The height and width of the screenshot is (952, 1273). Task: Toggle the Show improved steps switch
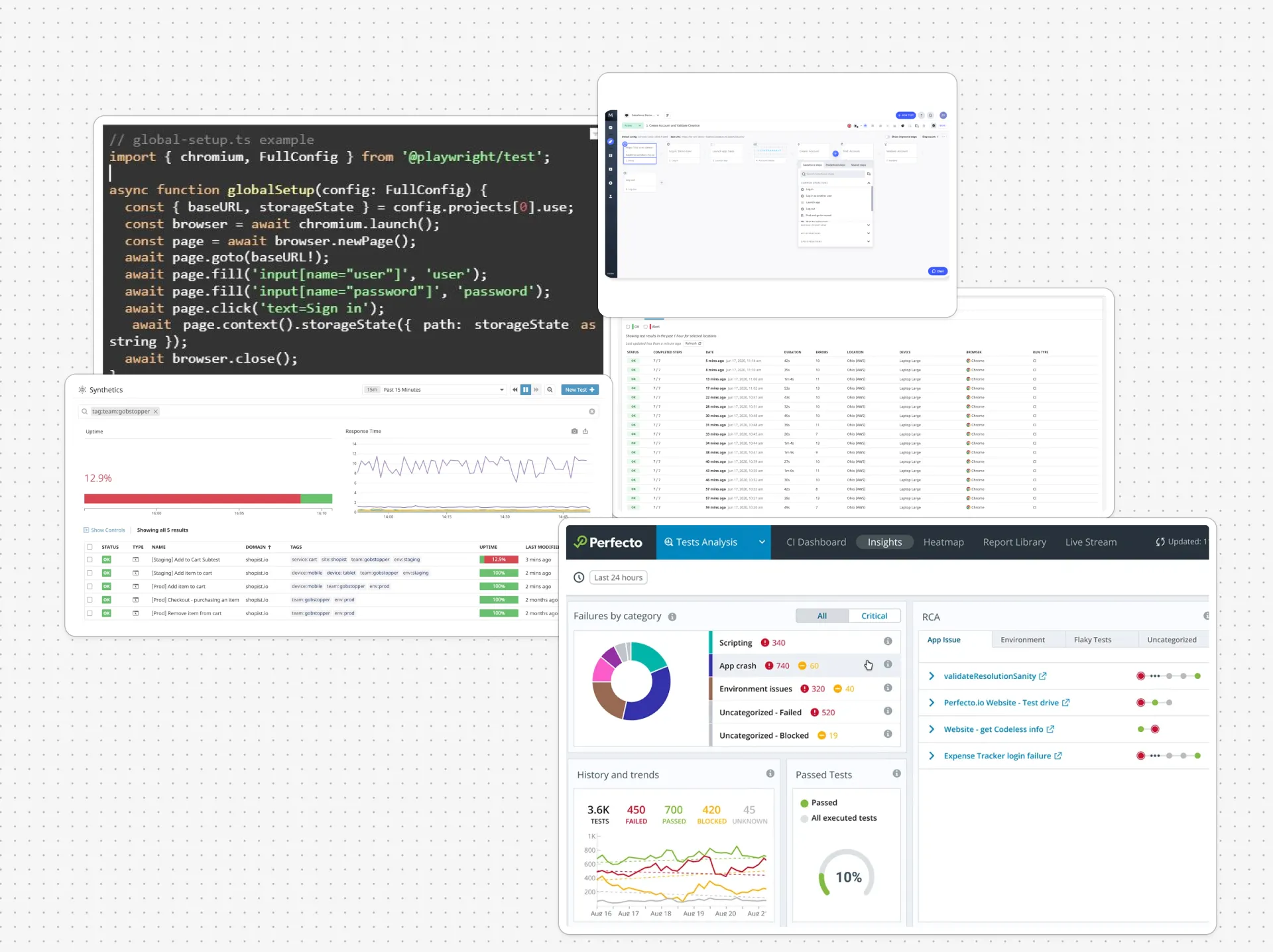[887, 137]
